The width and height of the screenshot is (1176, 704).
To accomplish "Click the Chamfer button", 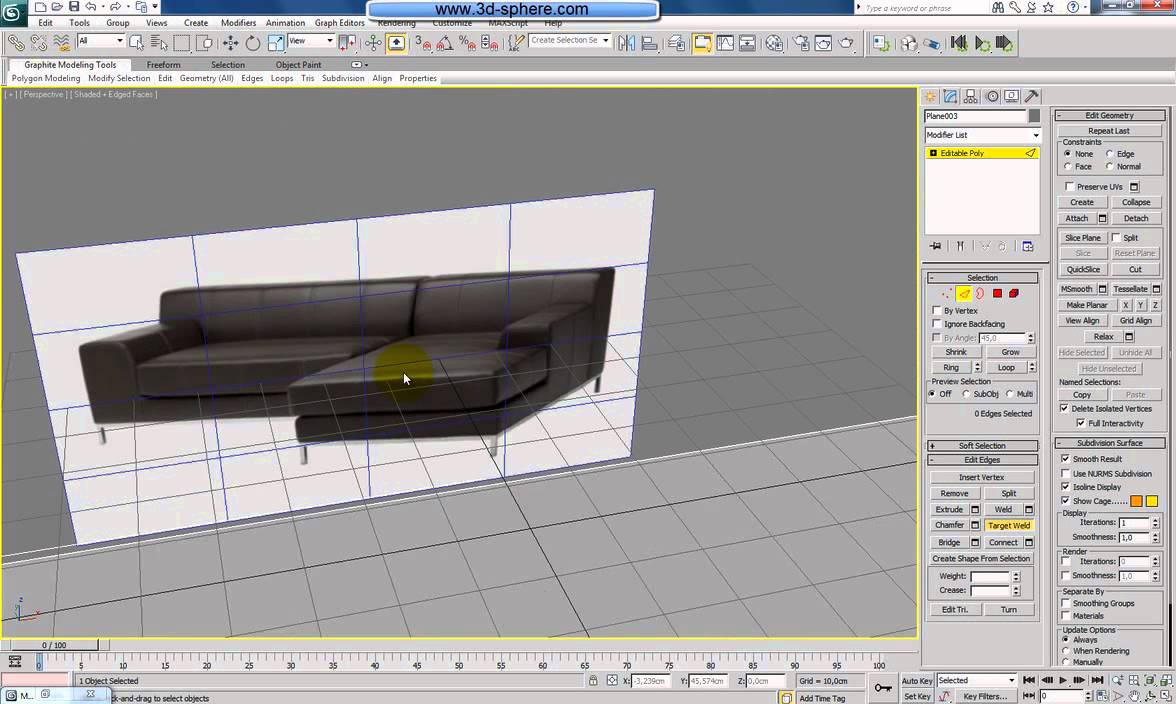I will (x=950, y=525).
